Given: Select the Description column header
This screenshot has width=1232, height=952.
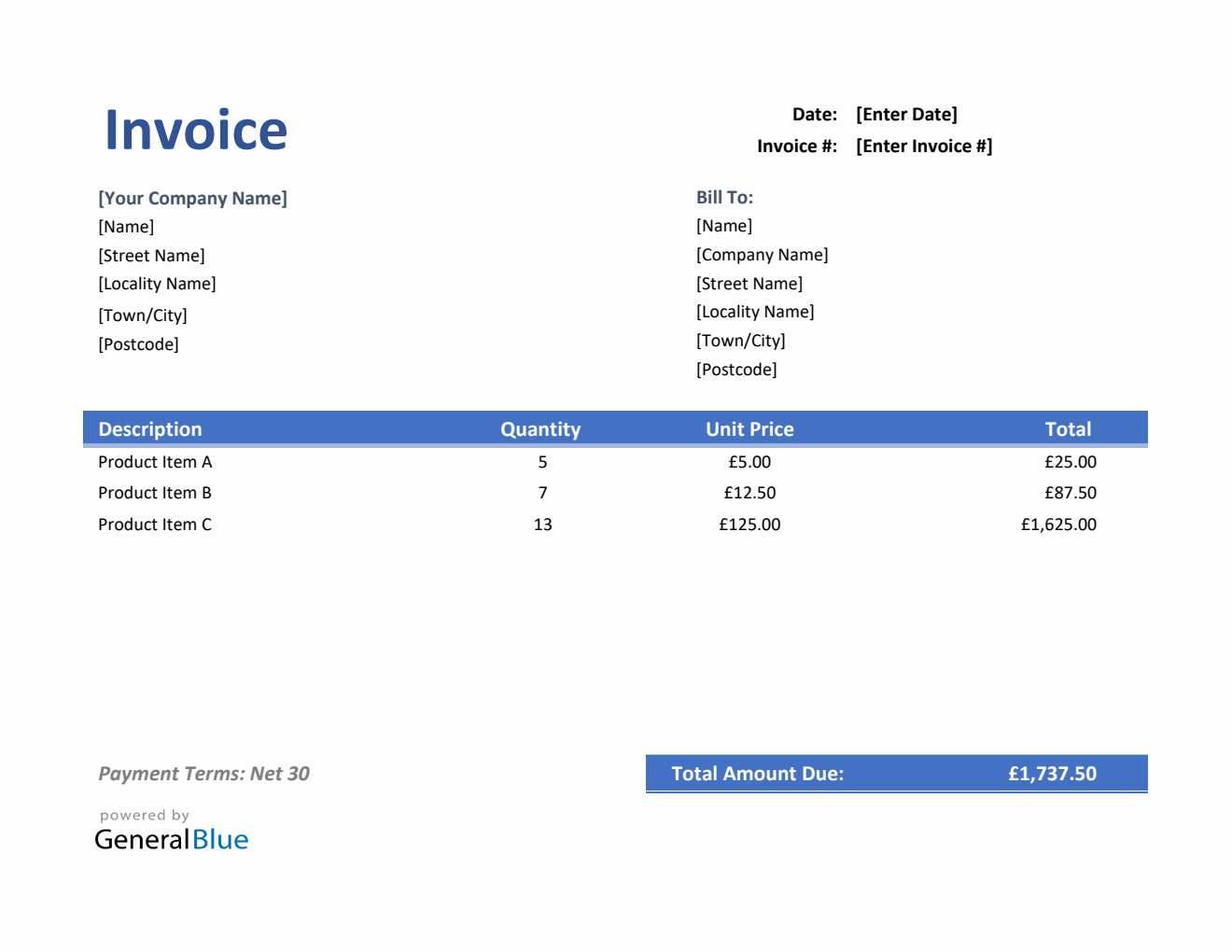Looking at the screenshot, I should pyautogui.click(x=150, y=429).
